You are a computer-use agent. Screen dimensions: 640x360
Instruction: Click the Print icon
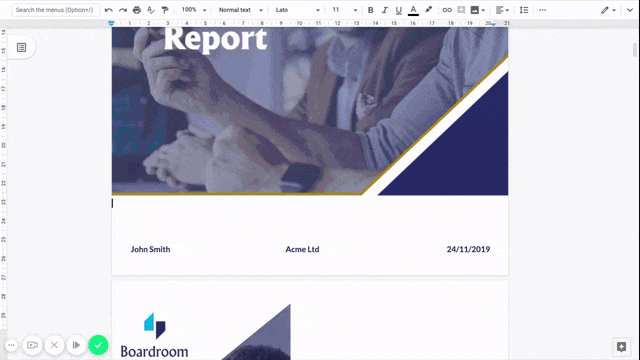click(x=137, y=10)
